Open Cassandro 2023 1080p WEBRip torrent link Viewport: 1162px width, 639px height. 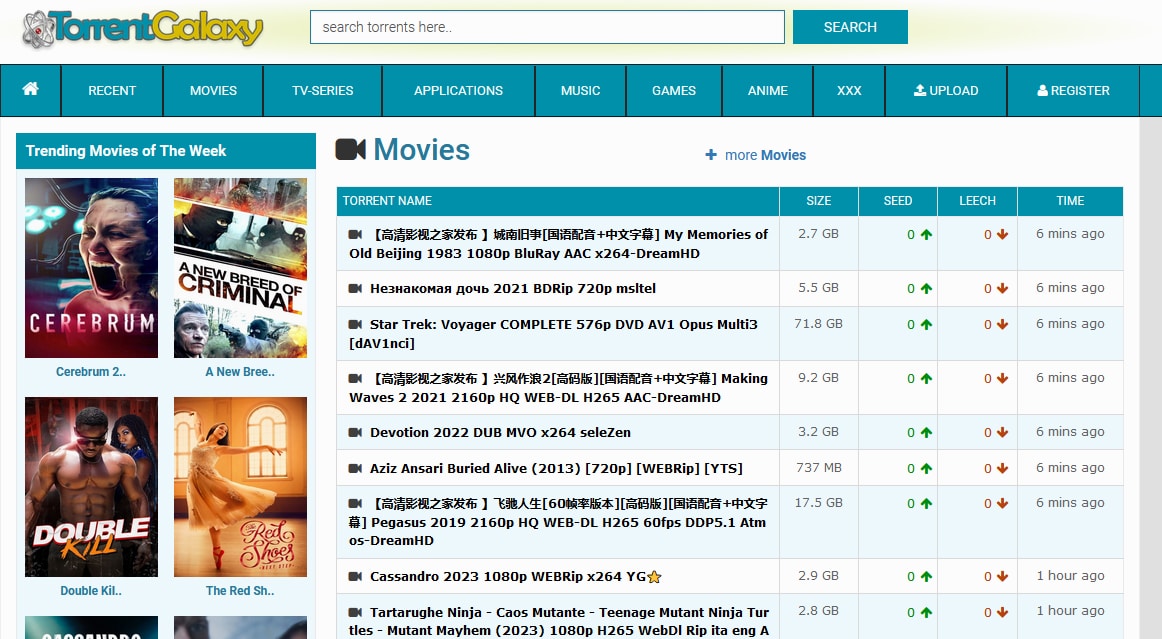[x=507, y=577]
